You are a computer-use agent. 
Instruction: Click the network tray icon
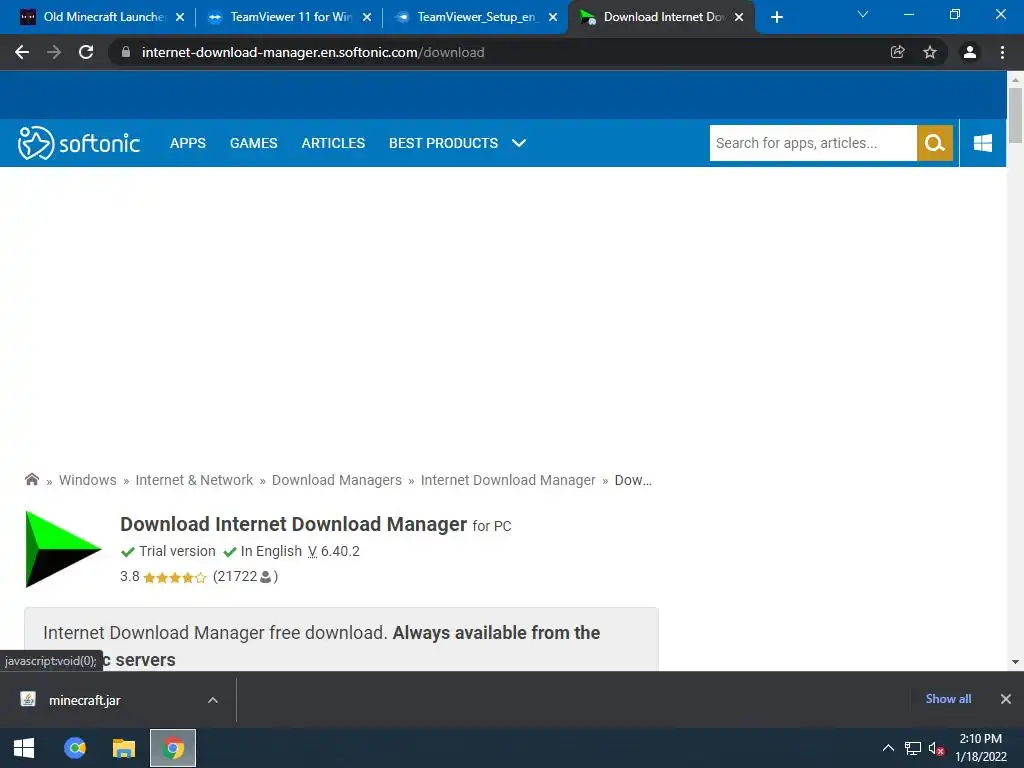pyautogui.click(x=913, y=748)
